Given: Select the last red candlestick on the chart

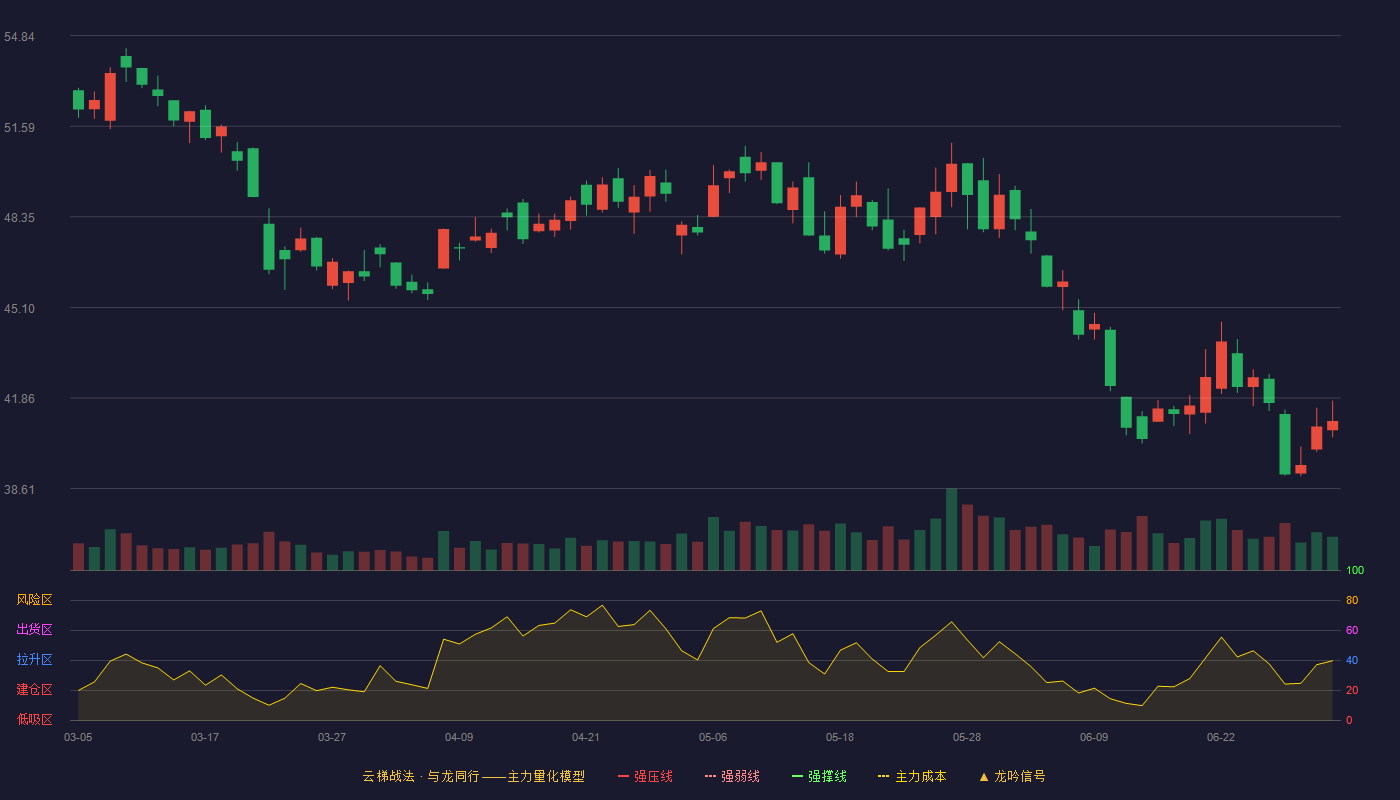Looking at the screenshot, I should tap(1332, 425).
